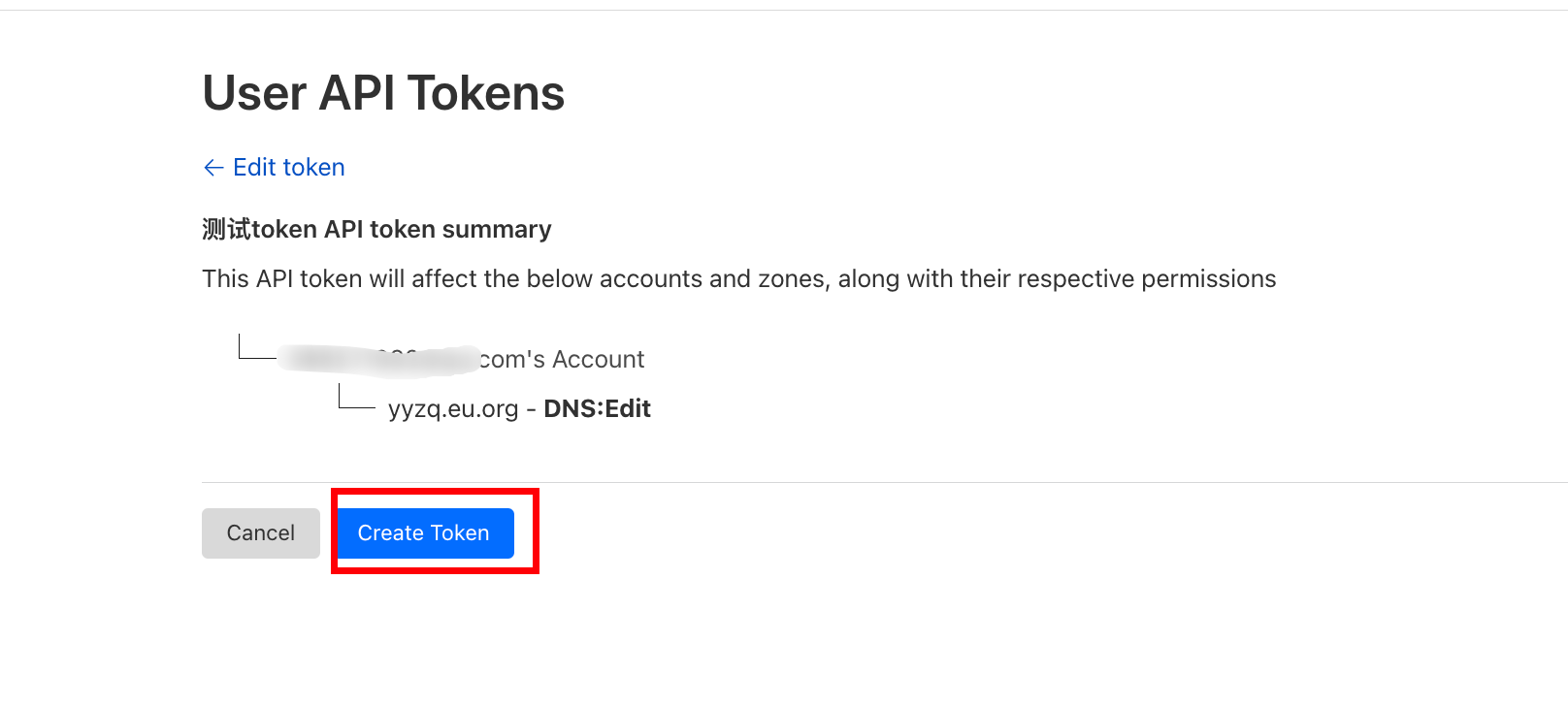Viewport: 1568px width, 708px height.
Task: Click the blurred account email name
Action: (378, 359)
